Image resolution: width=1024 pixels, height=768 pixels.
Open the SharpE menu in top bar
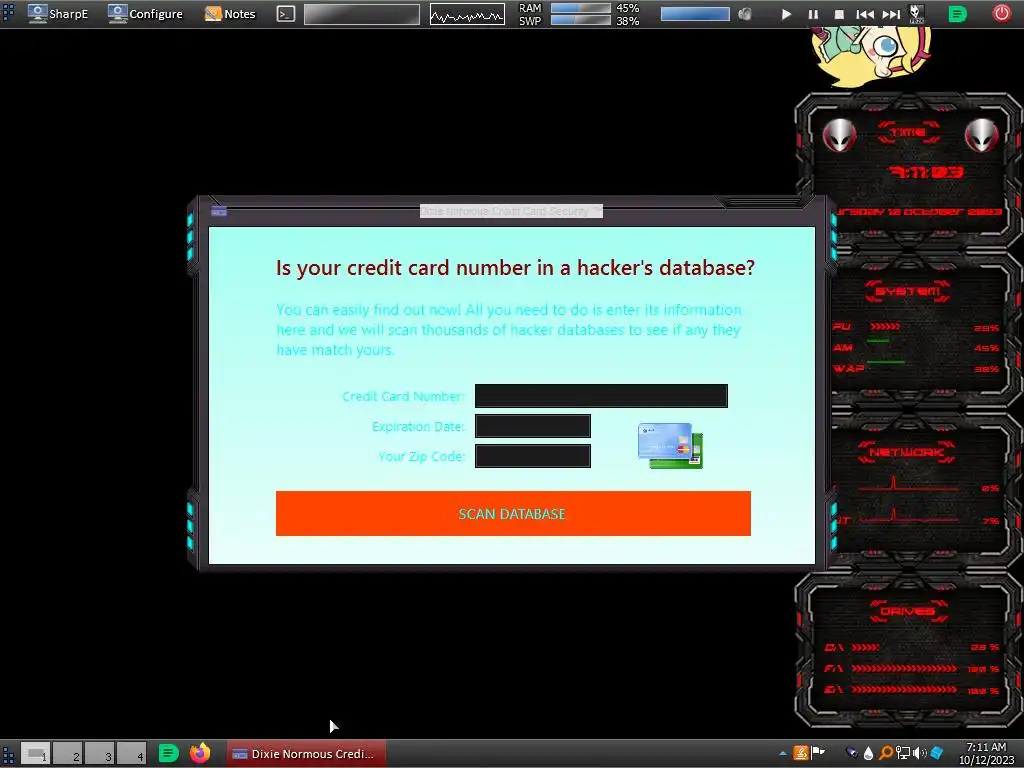tap(57, 14)
